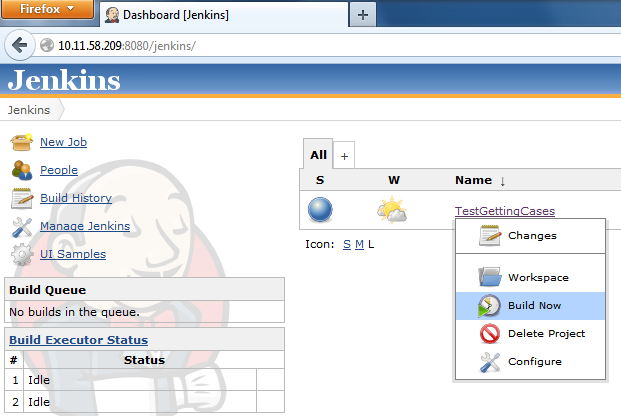Choose Workspace from the context menu
Screen dimensions: 621x416
530,277
